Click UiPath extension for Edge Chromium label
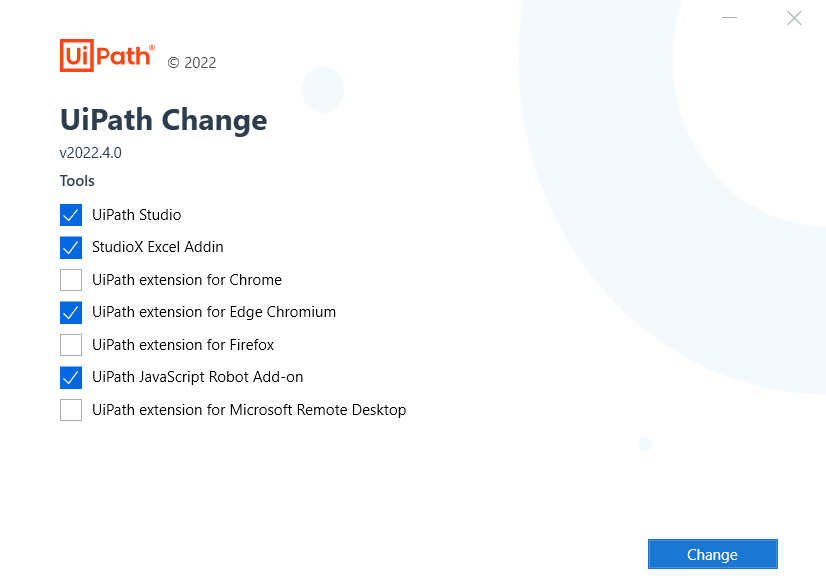 [x=214, y=312]
